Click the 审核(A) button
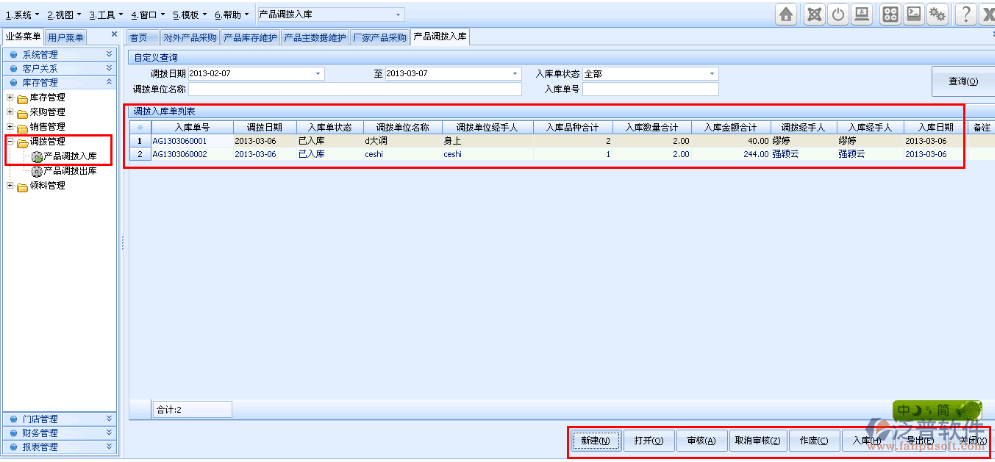 click(701, 440)
